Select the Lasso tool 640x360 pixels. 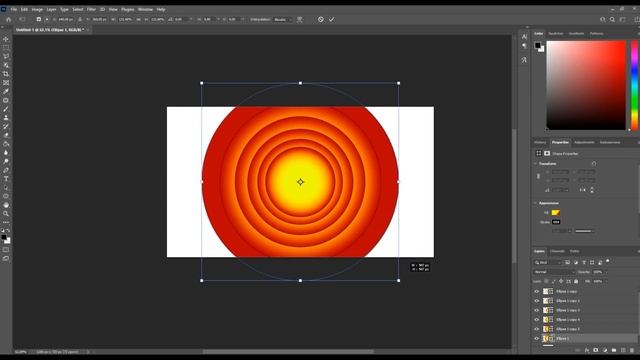point(6,56)
